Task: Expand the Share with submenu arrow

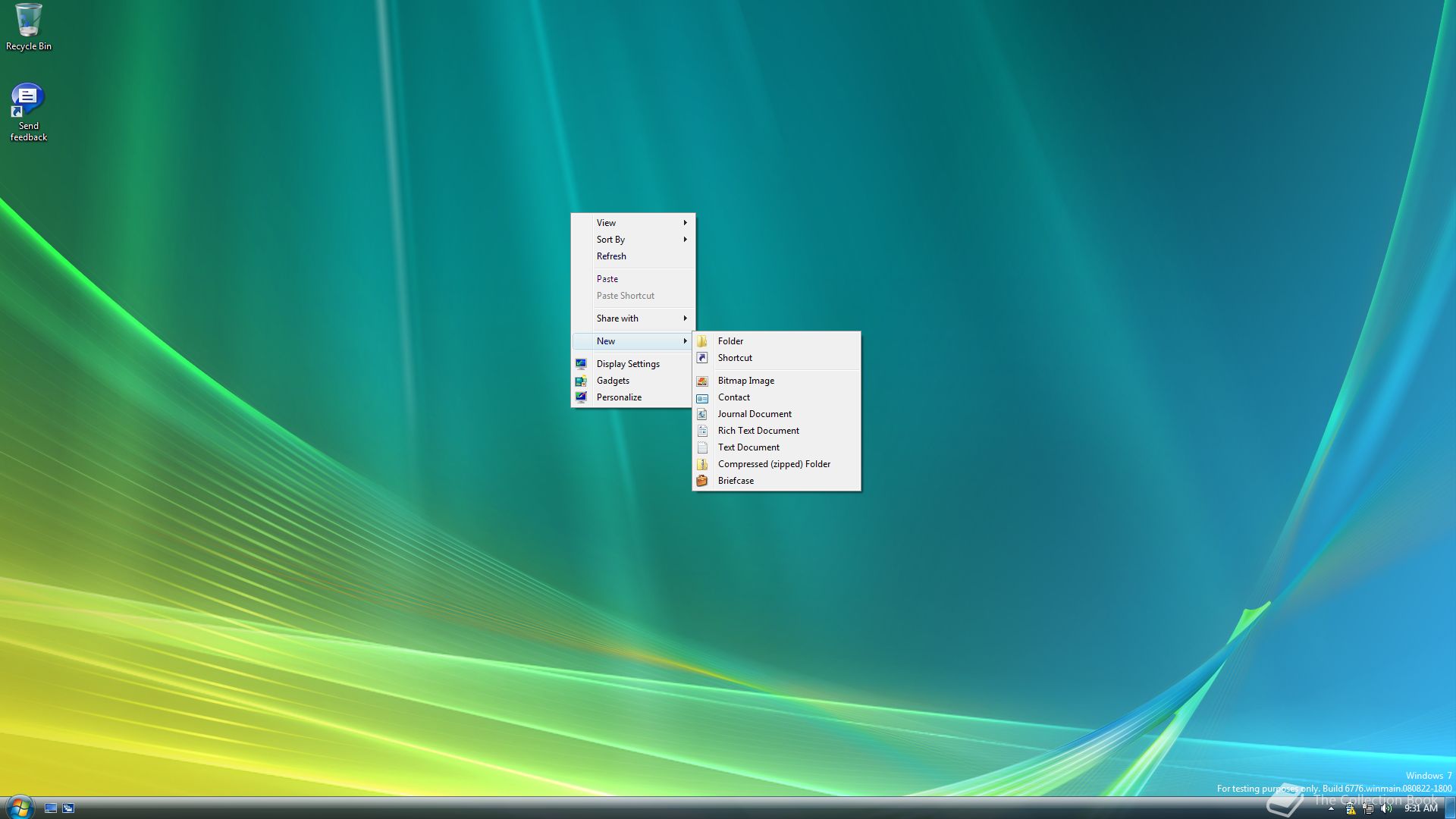Action: point(685,318)
